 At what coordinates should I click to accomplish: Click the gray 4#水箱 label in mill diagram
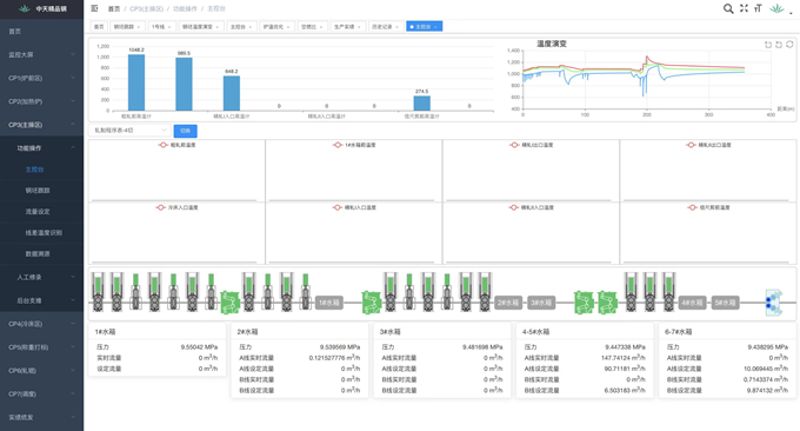[x=692, y=302]
